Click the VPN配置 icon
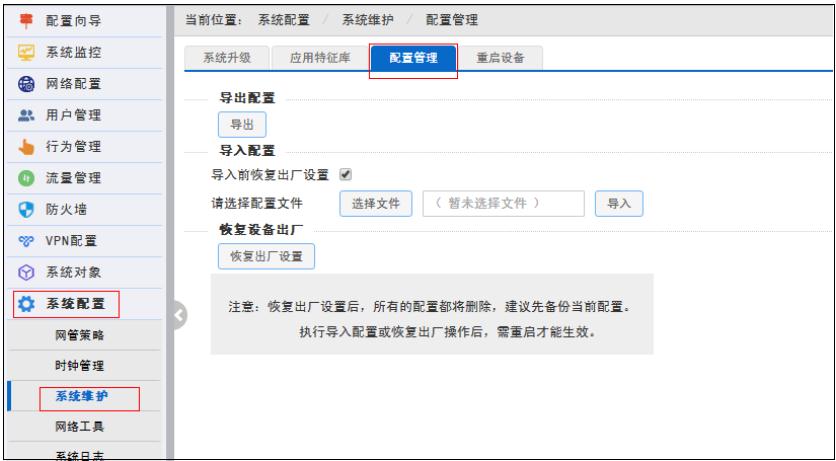 pos(26,241)
